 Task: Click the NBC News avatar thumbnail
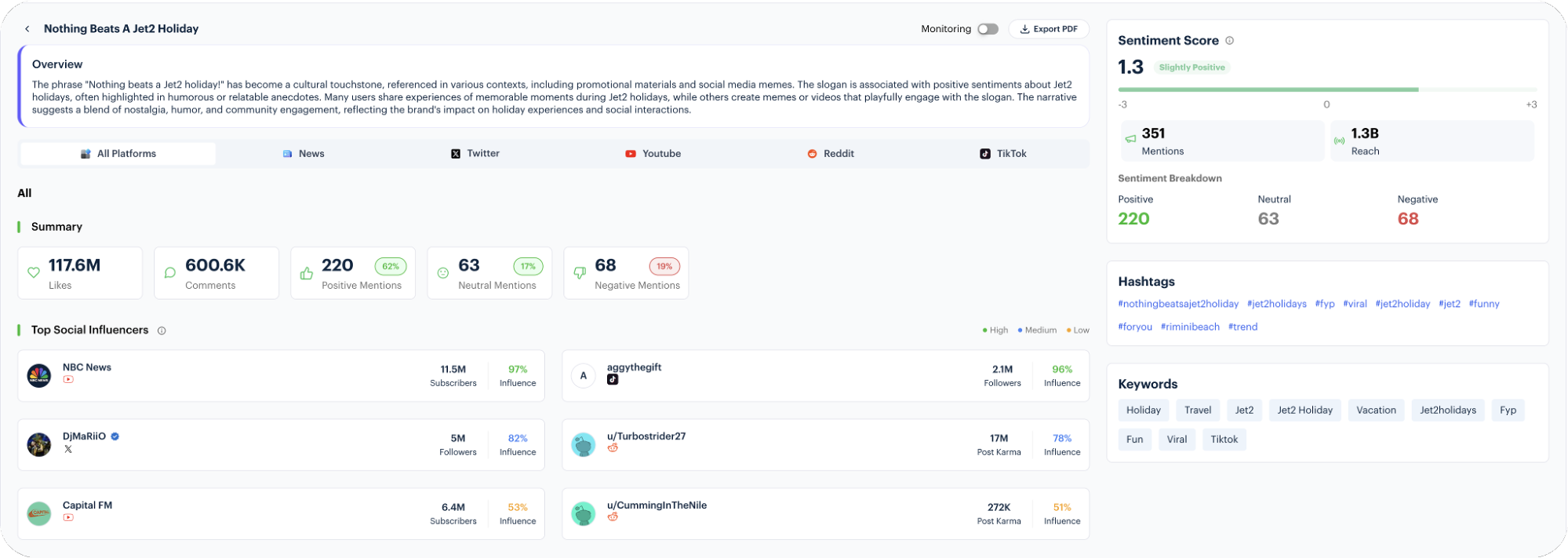coord(39,376)
